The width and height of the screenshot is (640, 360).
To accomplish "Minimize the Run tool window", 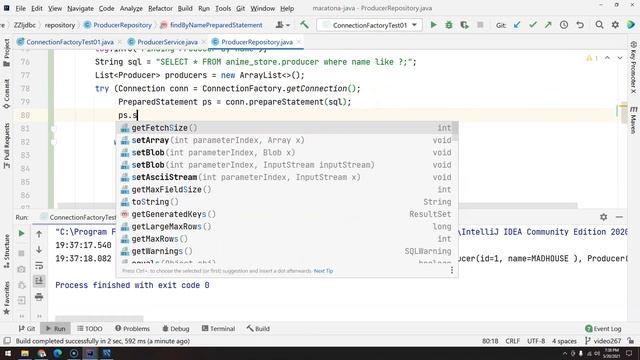I will [619, 217].
